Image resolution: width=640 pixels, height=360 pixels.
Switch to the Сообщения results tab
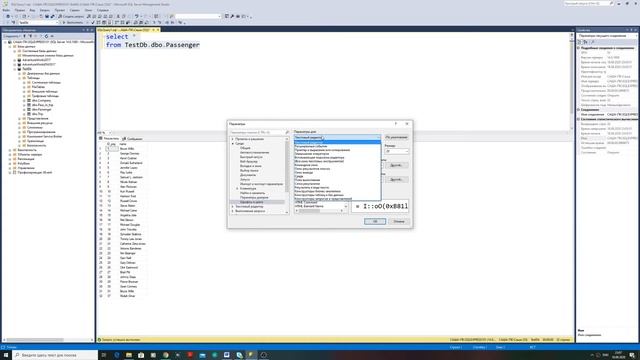point(132,139)
